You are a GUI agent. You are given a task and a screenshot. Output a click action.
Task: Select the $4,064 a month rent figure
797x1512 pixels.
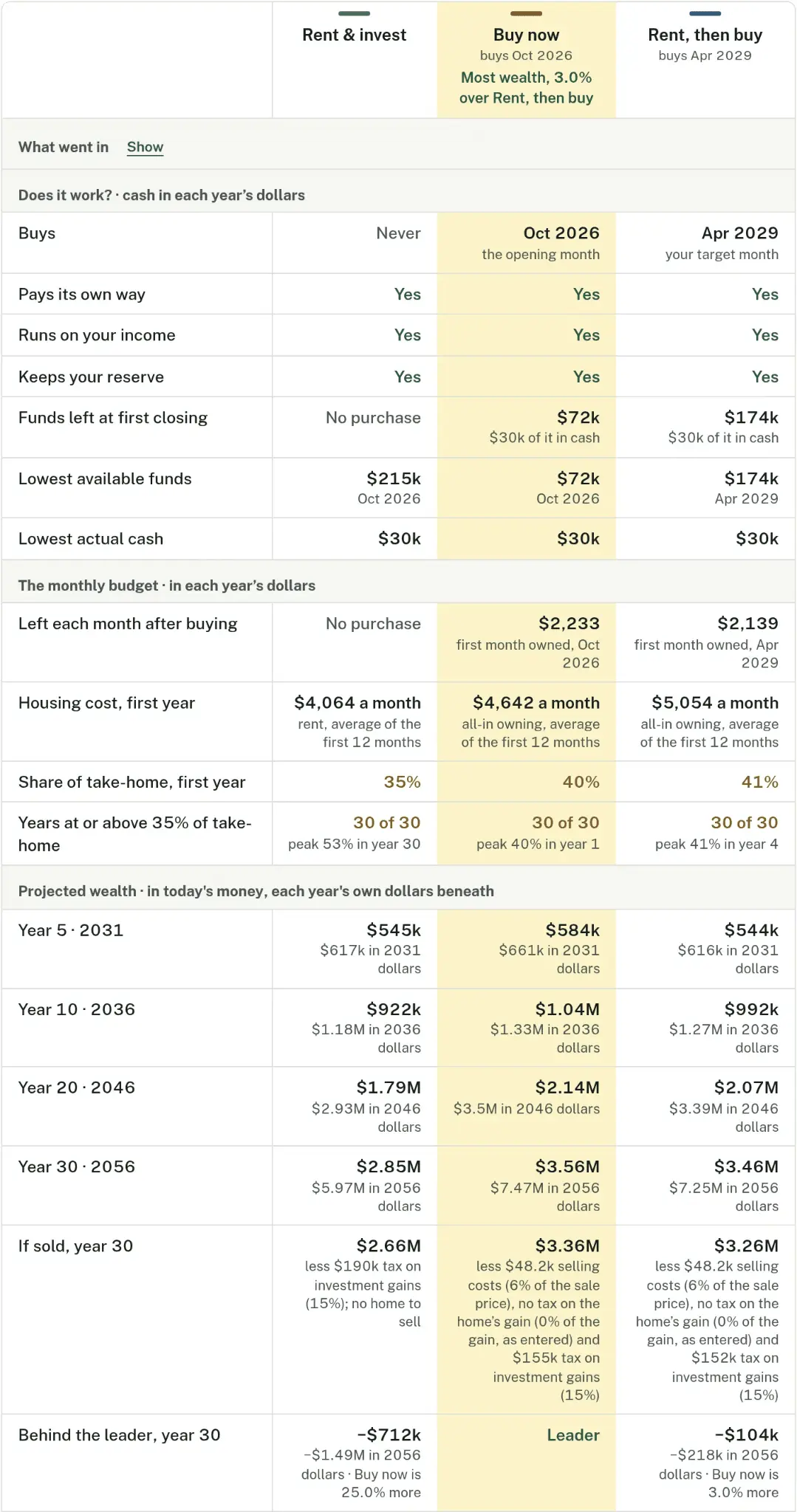pos(358,703)
